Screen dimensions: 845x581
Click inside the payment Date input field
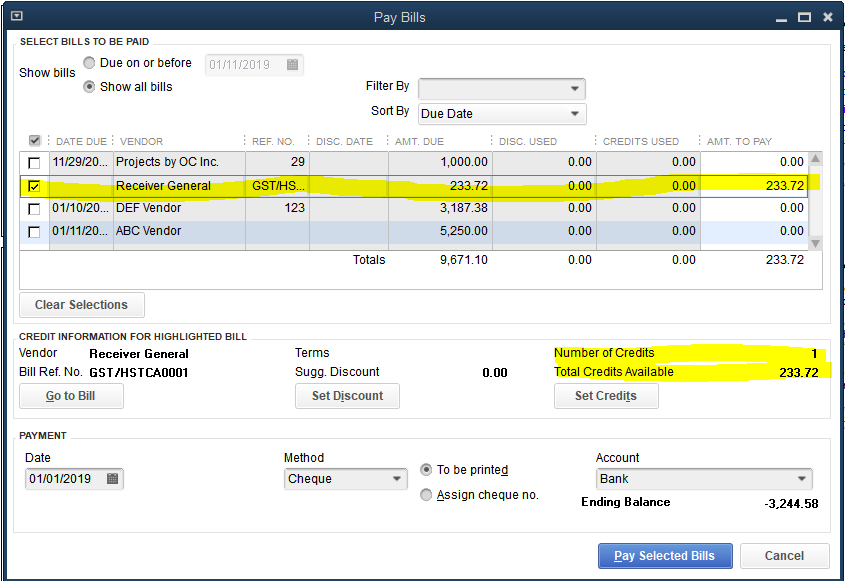point(60,479)
